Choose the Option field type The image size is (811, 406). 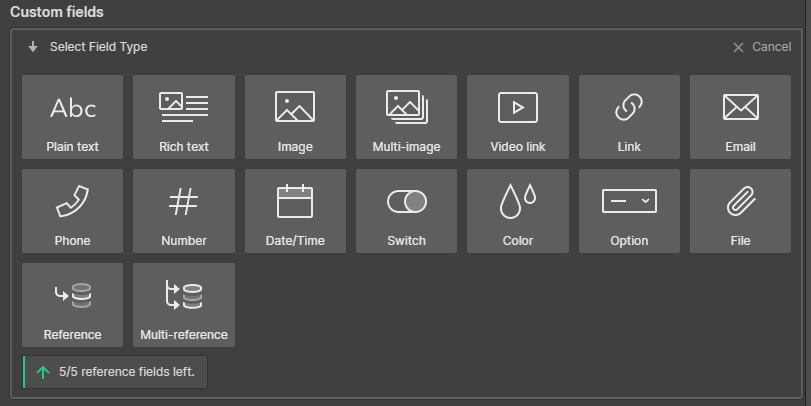pos(629,211)
